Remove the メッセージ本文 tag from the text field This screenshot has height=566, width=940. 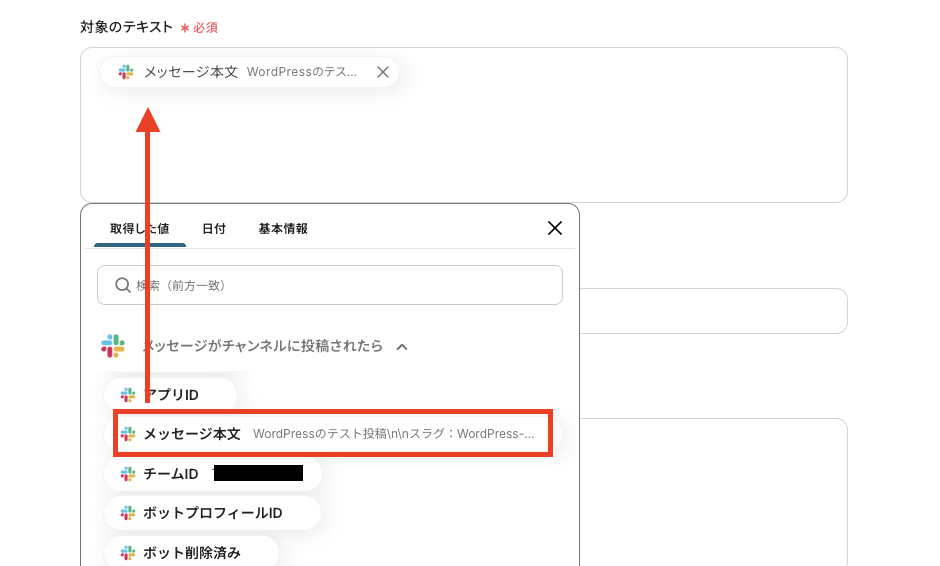point(382,72)
